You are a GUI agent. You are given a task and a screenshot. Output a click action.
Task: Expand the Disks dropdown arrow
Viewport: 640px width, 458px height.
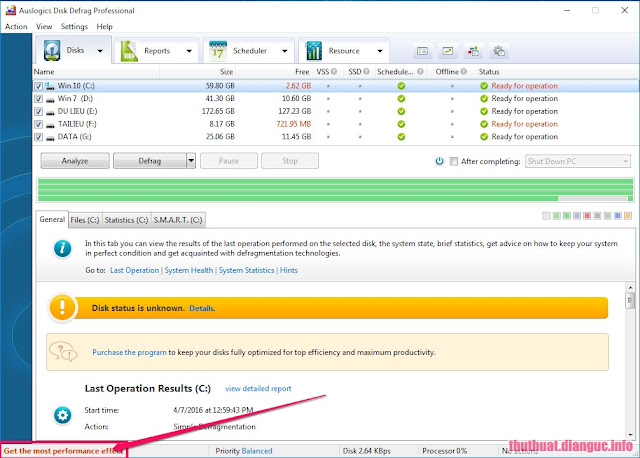(100, 51)
